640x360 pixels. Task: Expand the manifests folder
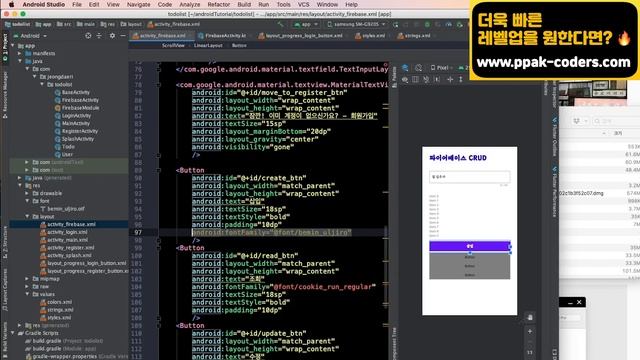click(20, 53)
